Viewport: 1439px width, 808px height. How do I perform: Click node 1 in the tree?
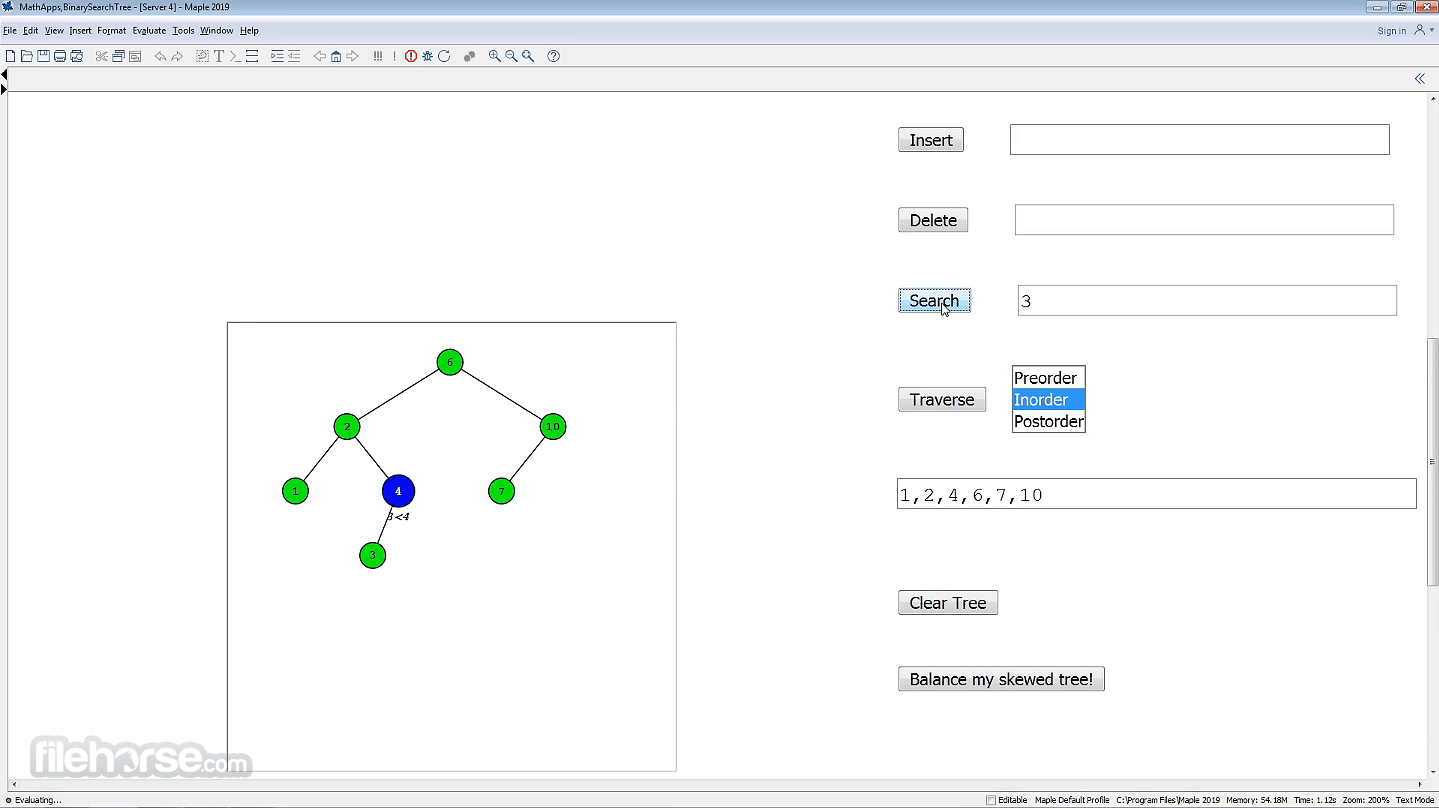click(295, 491)
